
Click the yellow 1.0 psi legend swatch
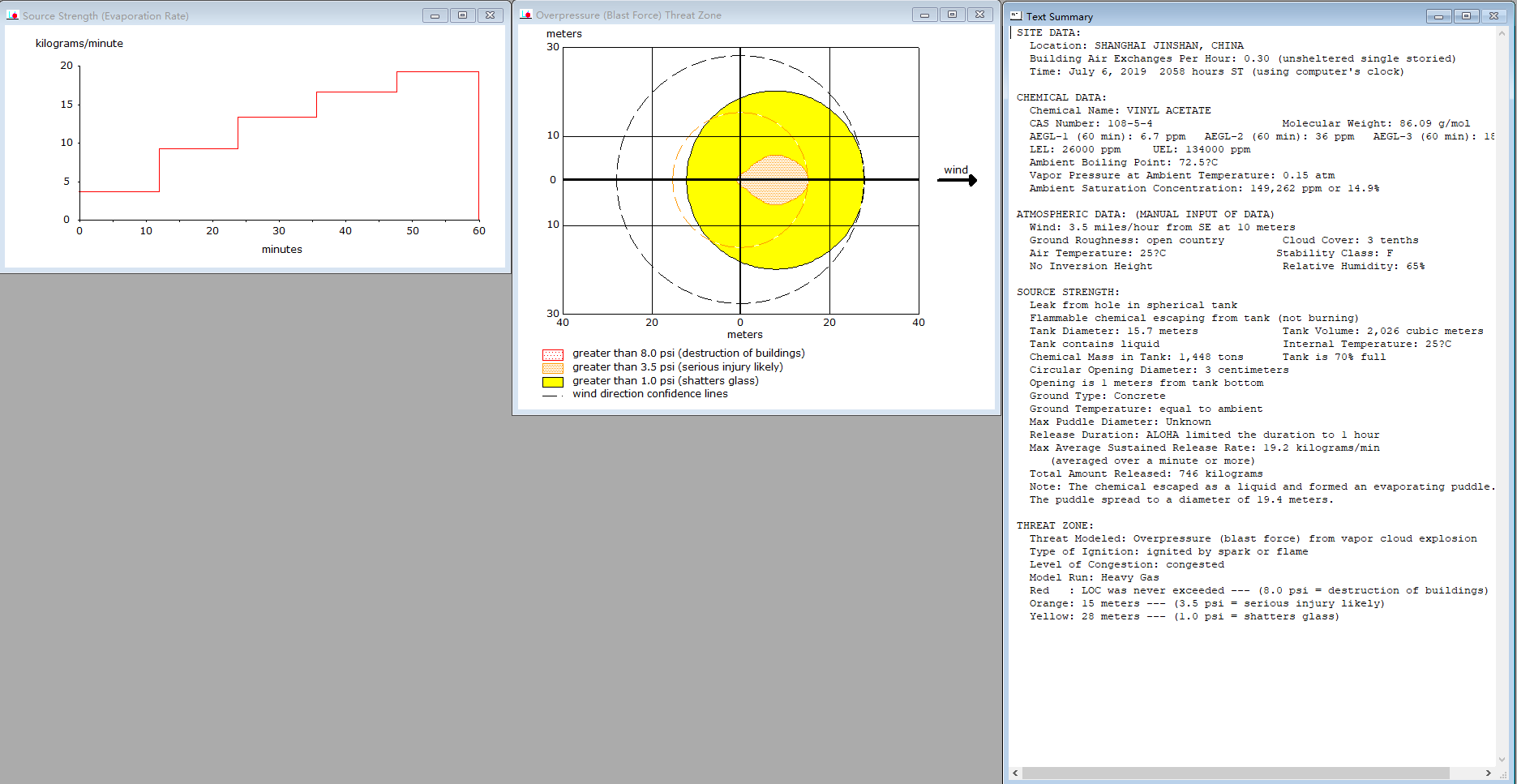[553, 382]
